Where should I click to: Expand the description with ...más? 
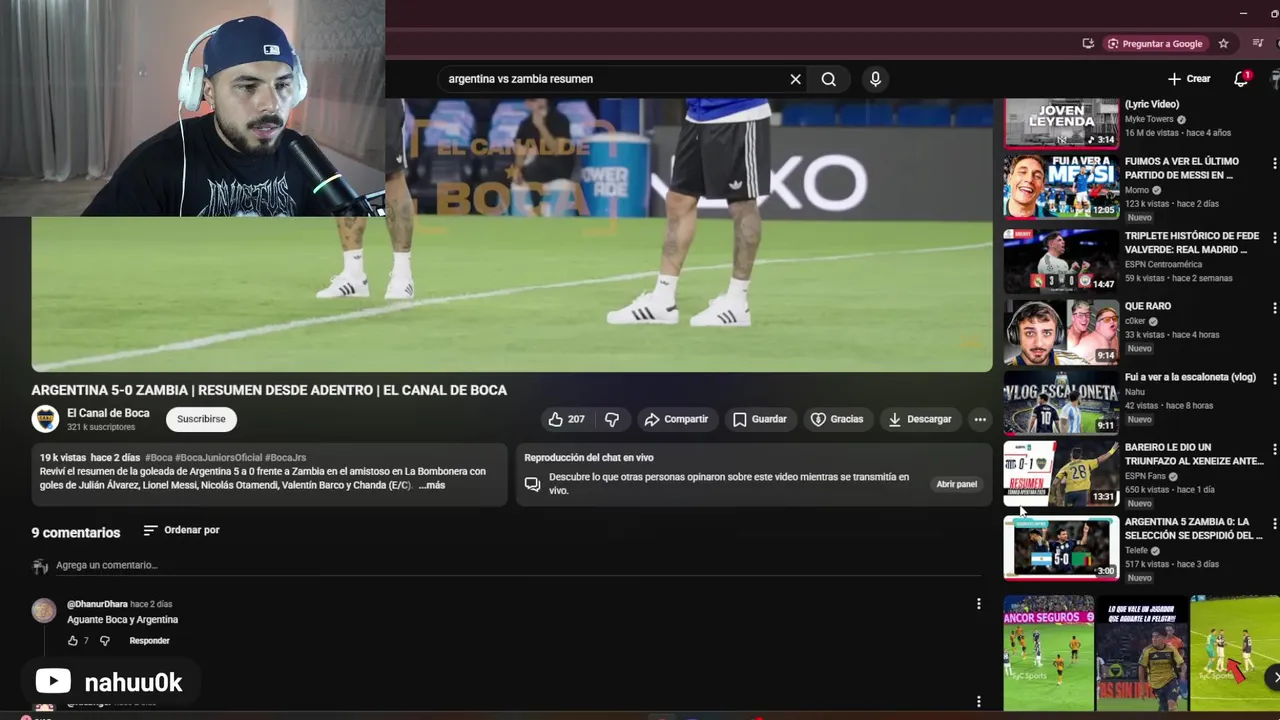(432, 485)
